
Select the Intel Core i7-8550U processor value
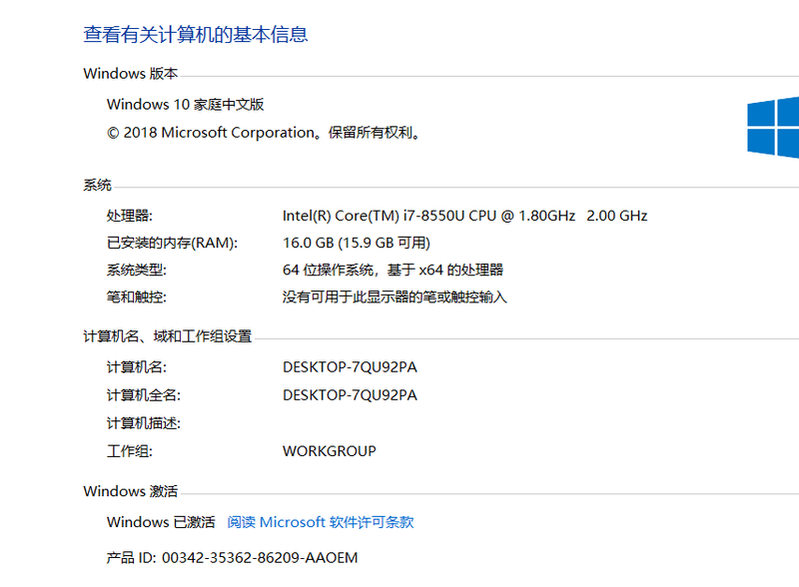coord(465,216)
